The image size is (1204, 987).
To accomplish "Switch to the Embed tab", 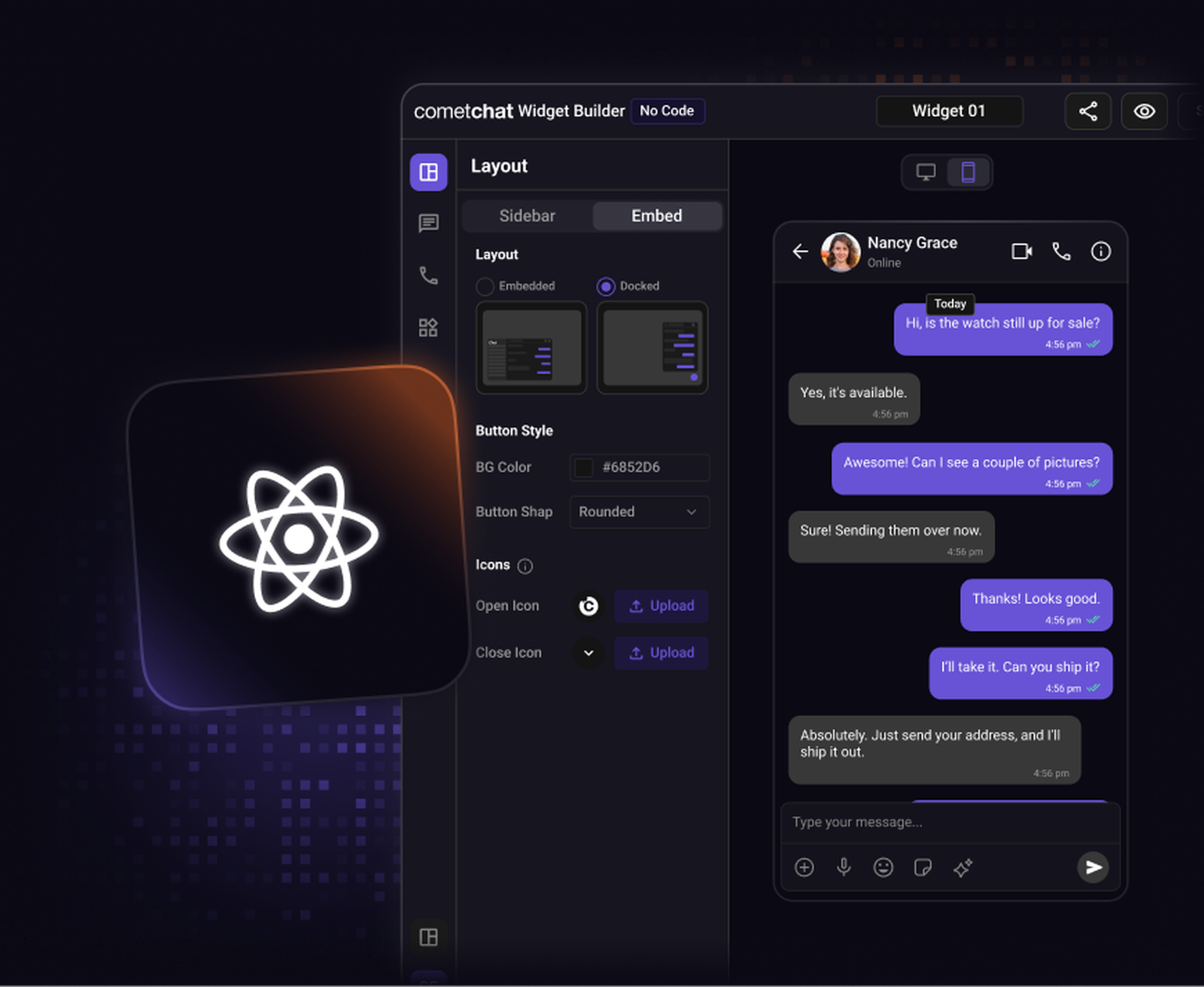I will [x=657, y=216].
